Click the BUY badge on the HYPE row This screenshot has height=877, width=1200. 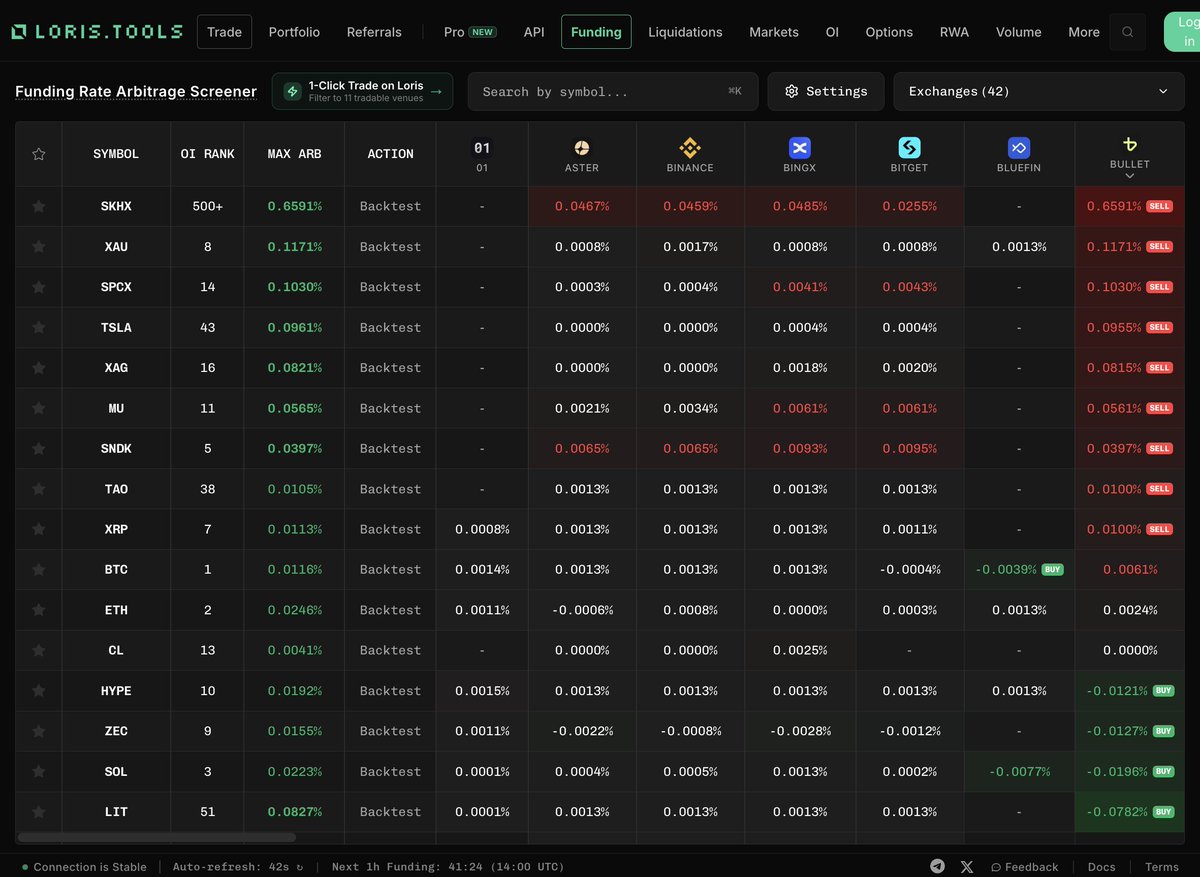tap(1163, 691)
